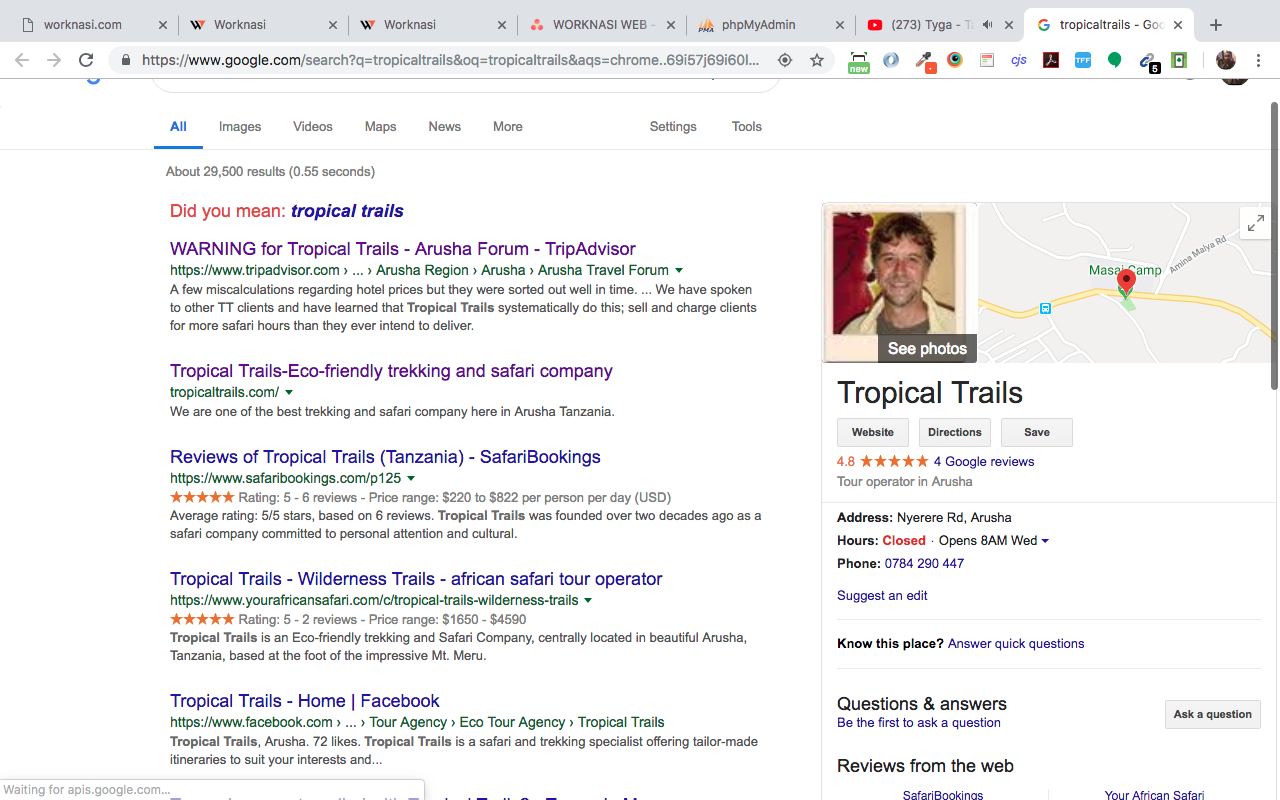
Task: Open the color picker eyedropper extension
Action: 924,60
